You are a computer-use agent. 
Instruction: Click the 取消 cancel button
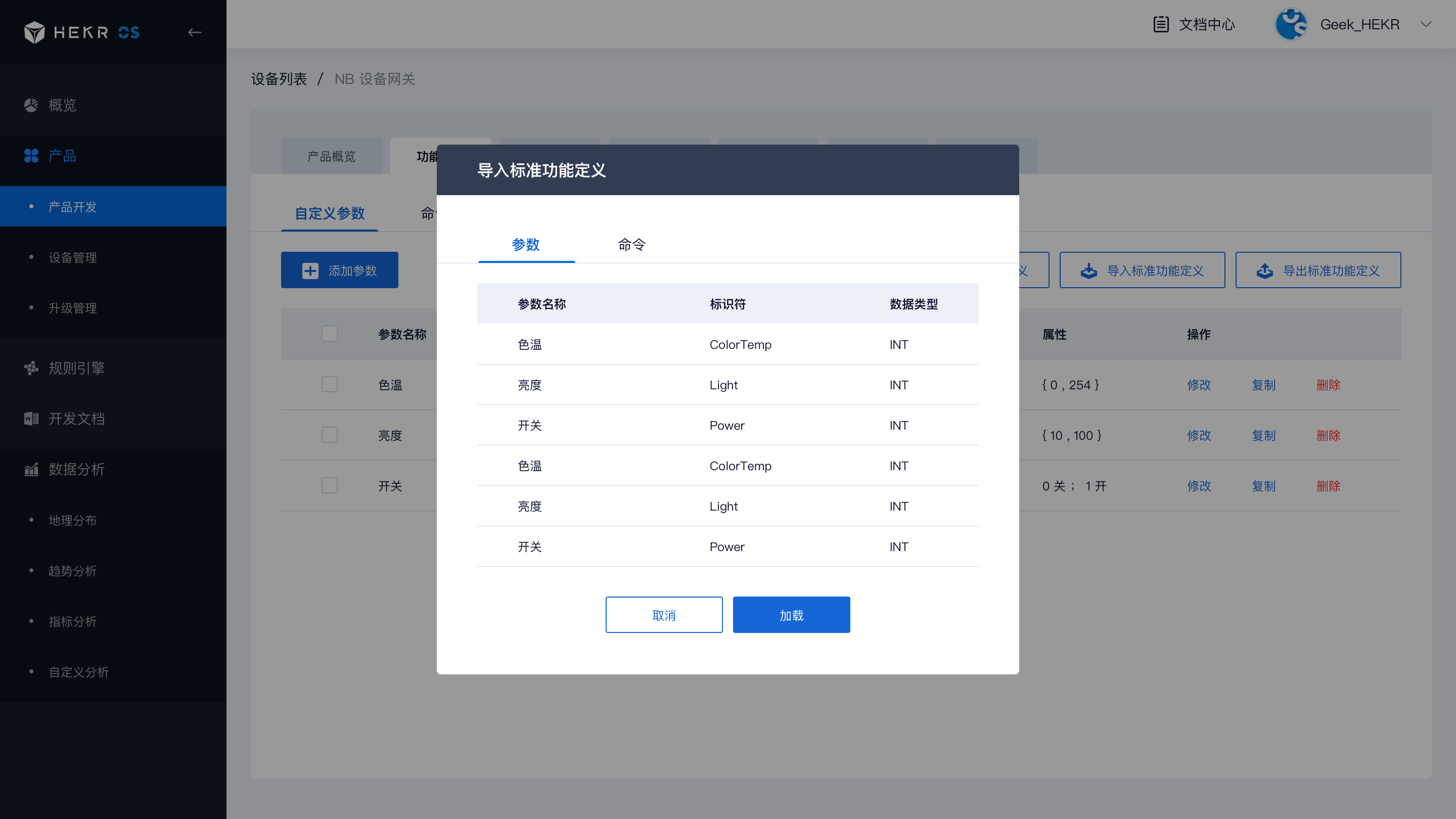(664, 615)
